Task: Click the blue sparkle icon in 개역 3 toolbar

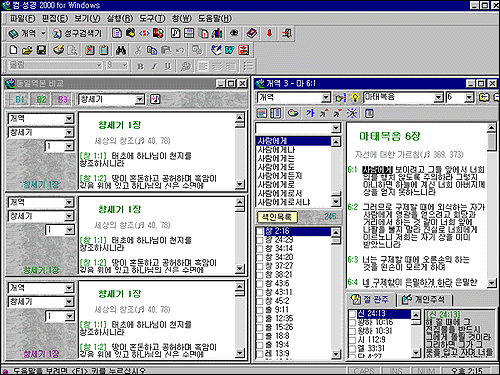Action: tap(352, 113)
